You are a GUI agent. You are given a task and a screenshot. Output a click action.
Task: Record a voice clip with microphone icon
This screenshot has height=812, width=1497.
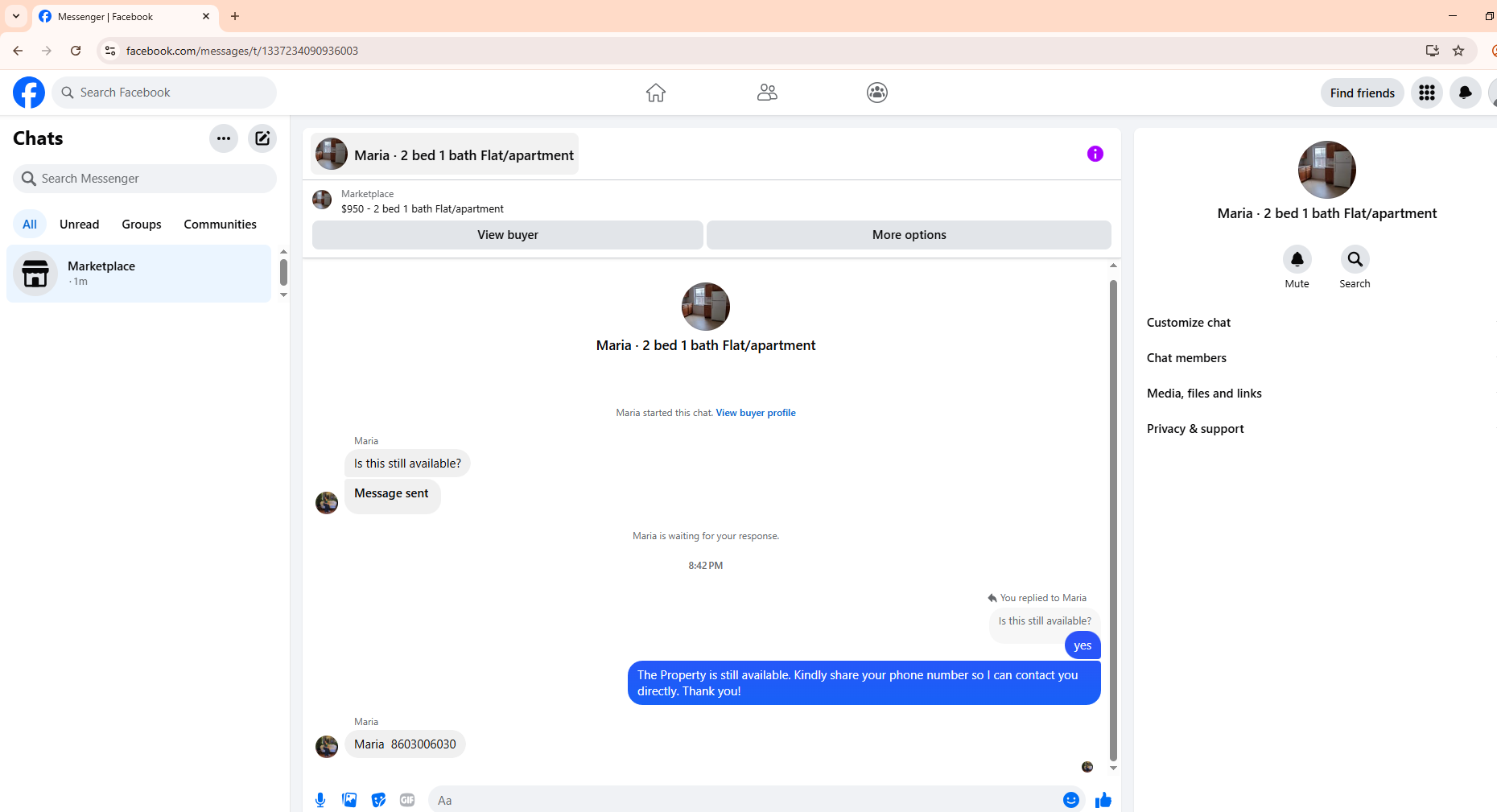pos(320,800)
